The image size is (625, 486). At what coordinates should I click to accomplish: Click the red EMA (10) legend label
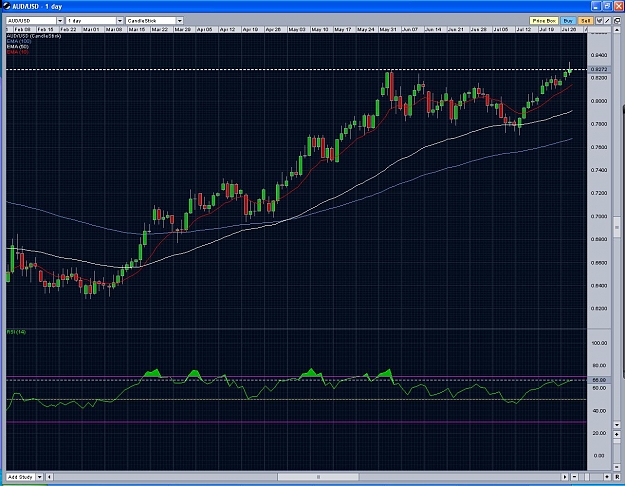click(18, 52)
